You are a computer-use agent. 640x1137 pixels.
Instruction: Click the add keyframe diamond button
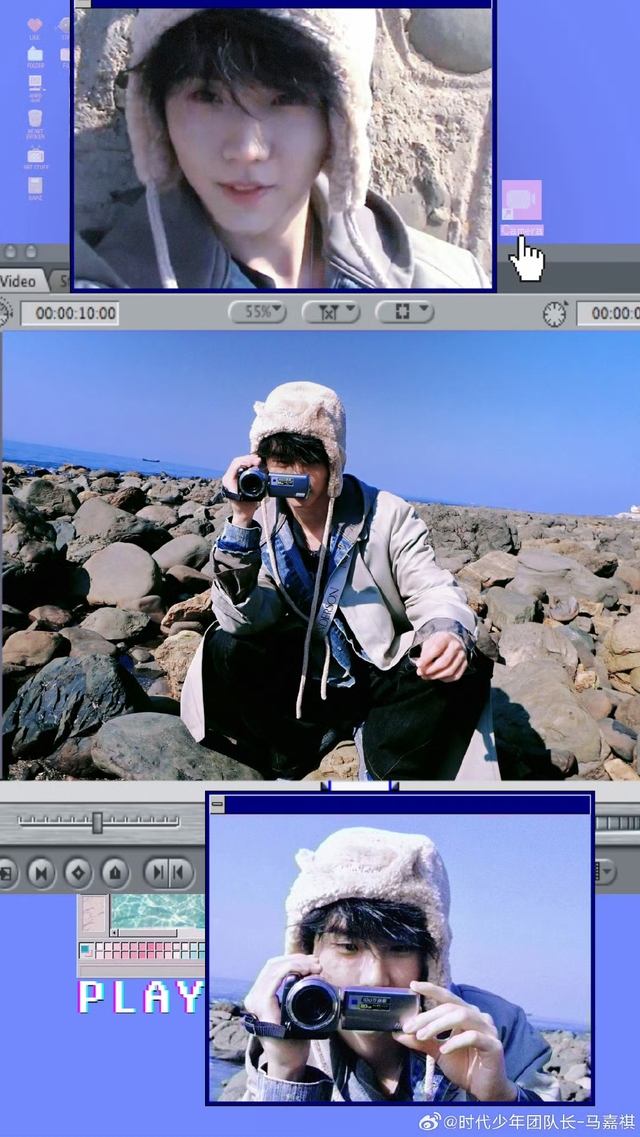[x=78, y=873]
